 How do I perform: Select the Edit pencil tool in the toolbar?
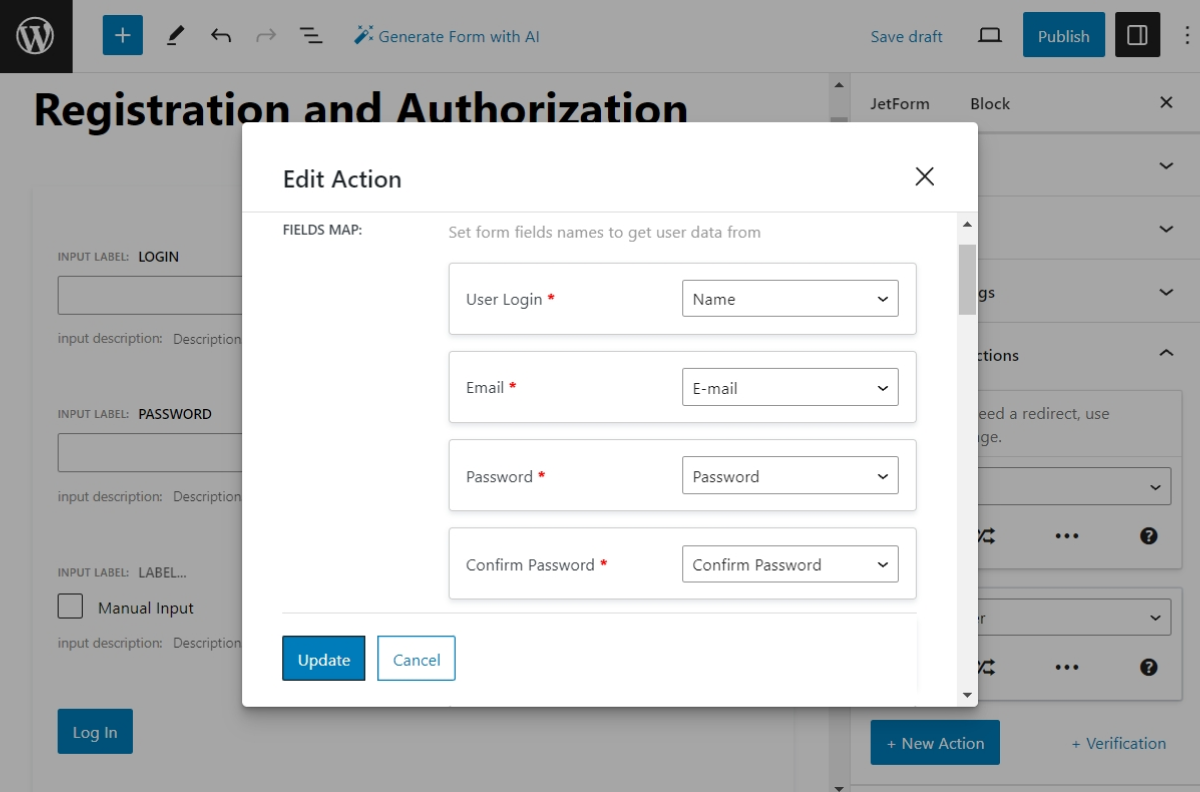(175, 34)
